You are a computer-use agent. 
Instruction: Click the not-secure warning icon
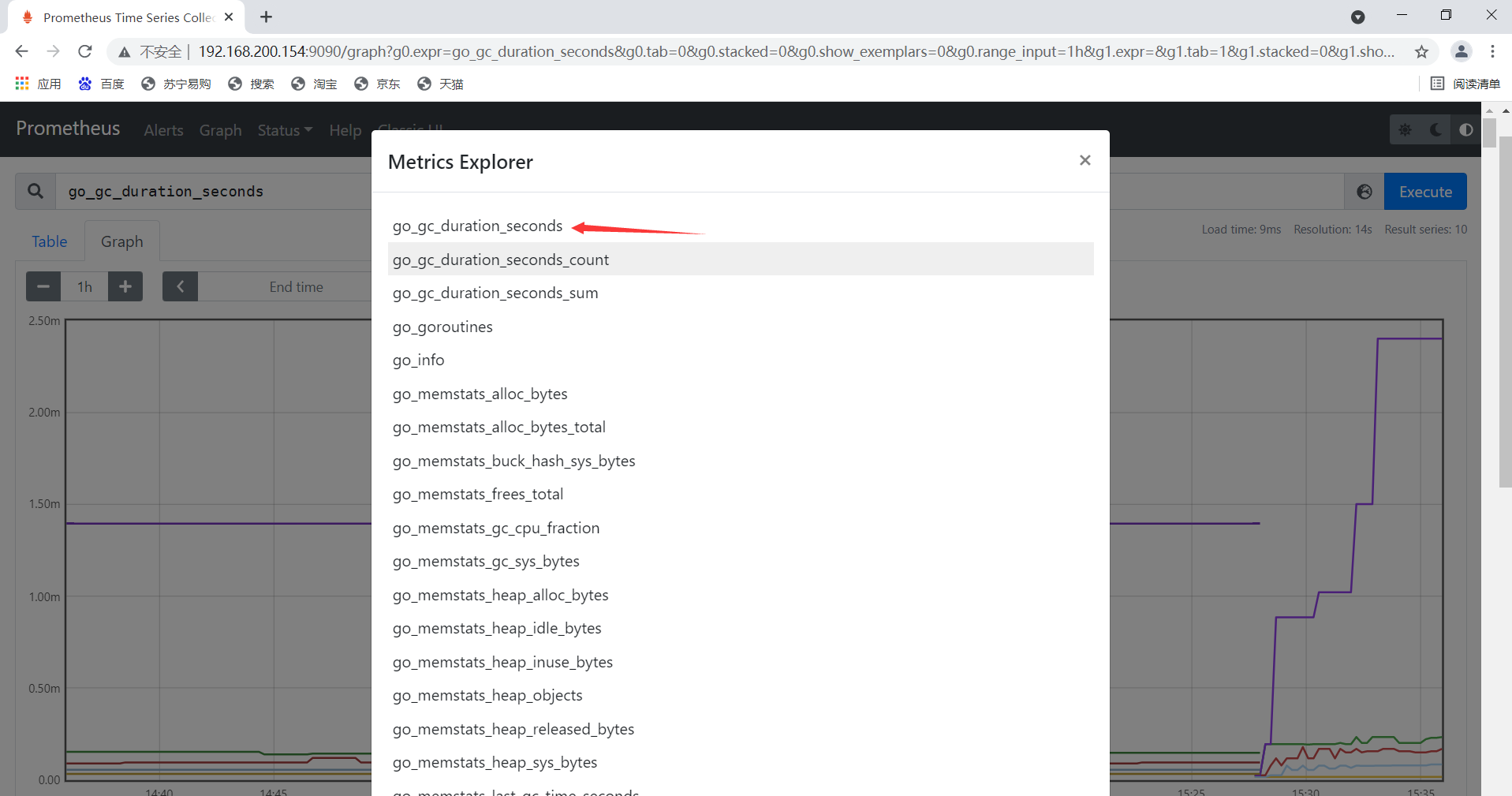tap(124, 52)
